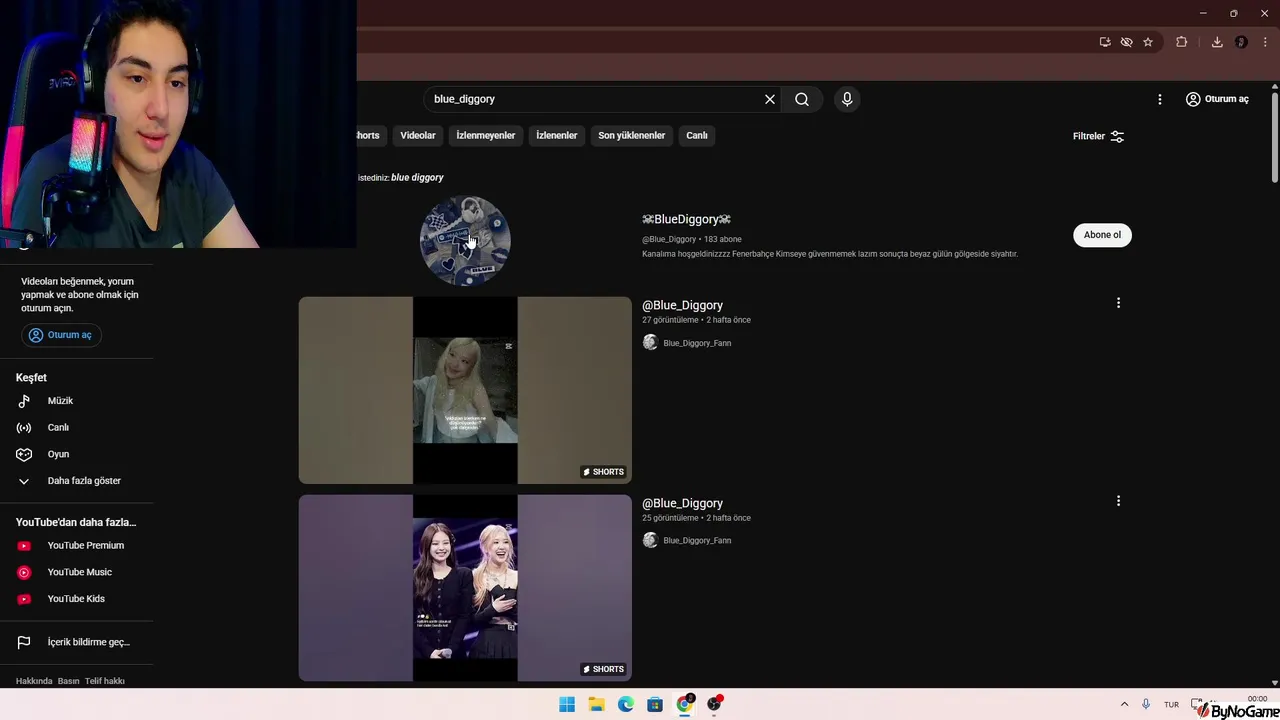
Task: Clear the search box text with X
Action: coord(770,99)
